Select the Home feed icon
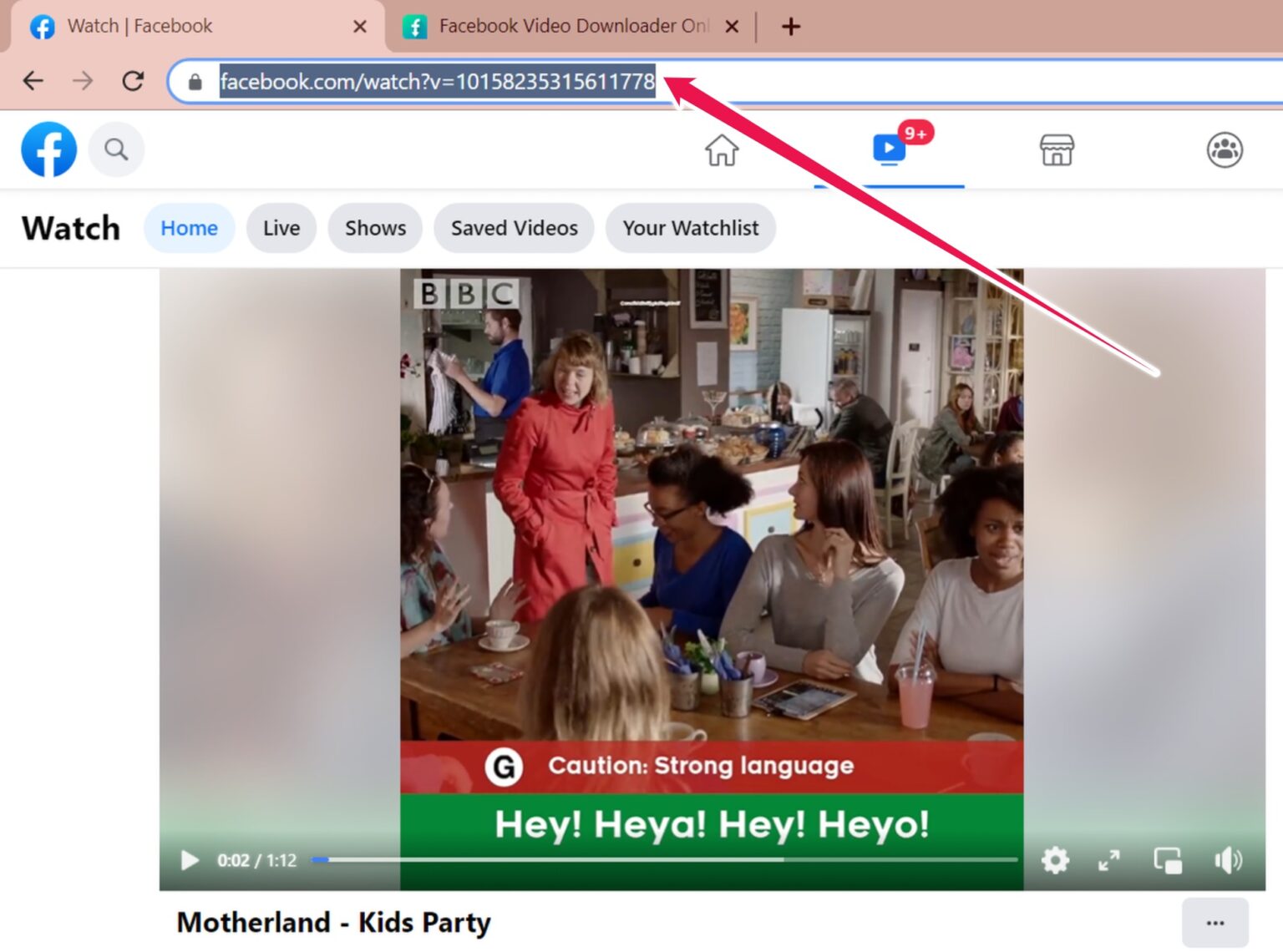This screenshot has width=1283, height=952. (x=721, y=151)
